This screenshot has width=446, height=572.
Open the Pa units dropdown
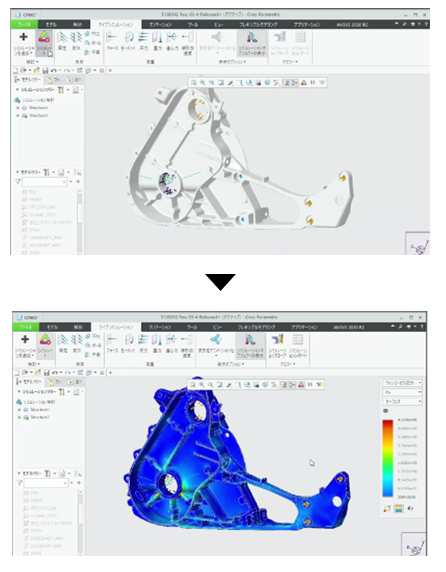pos(402,392)
